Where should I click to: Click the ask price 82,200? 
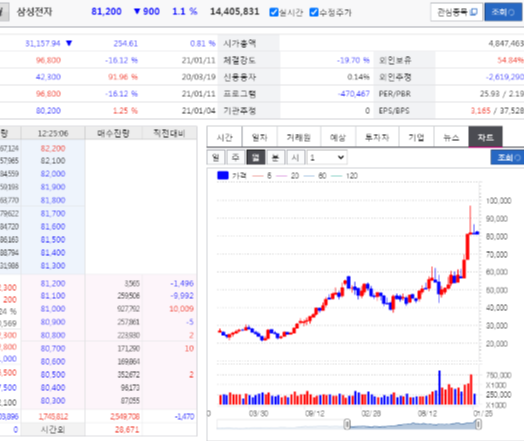53,148
